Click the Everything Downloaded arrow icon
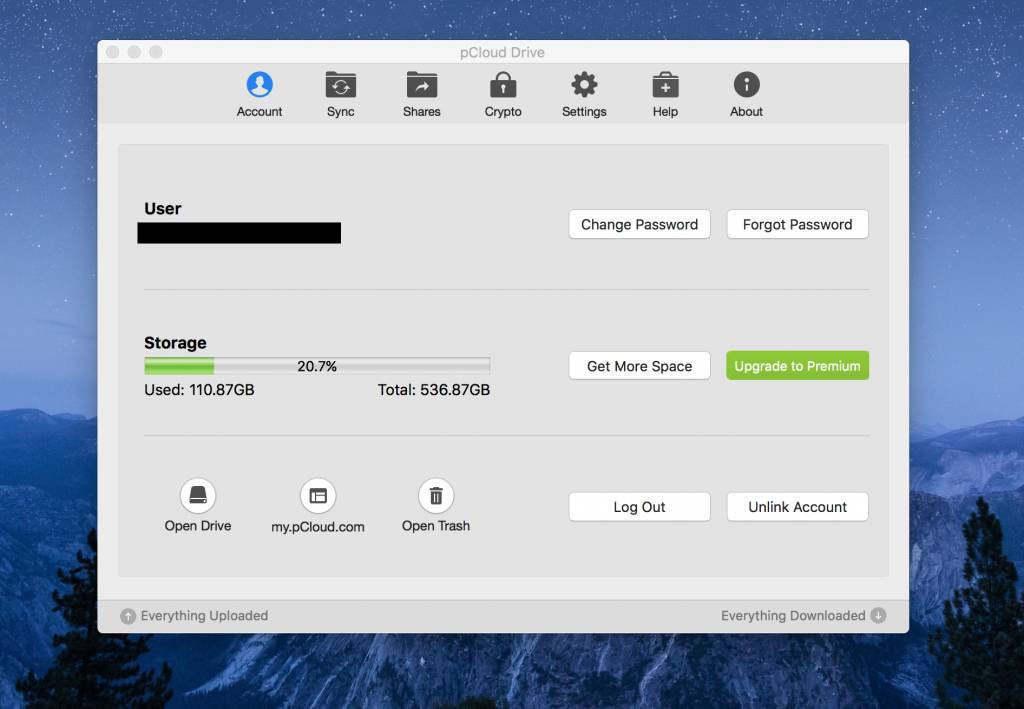This screenshot has height=709, width=1024. pos(878,616)
